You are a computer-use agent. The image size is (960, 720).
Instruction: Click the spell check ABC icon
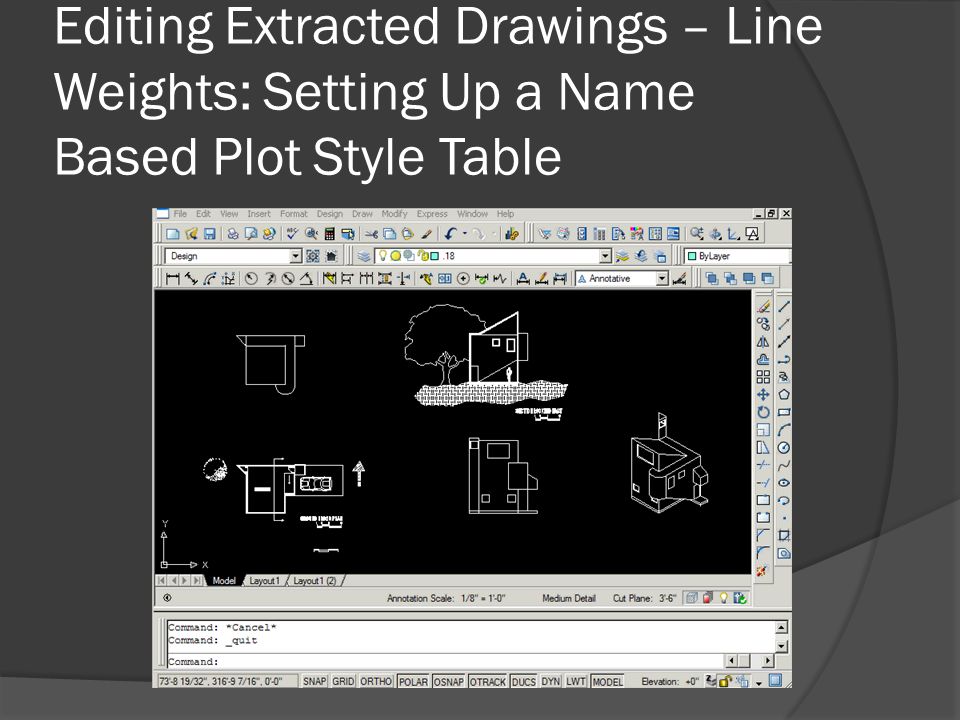(292, 234)
